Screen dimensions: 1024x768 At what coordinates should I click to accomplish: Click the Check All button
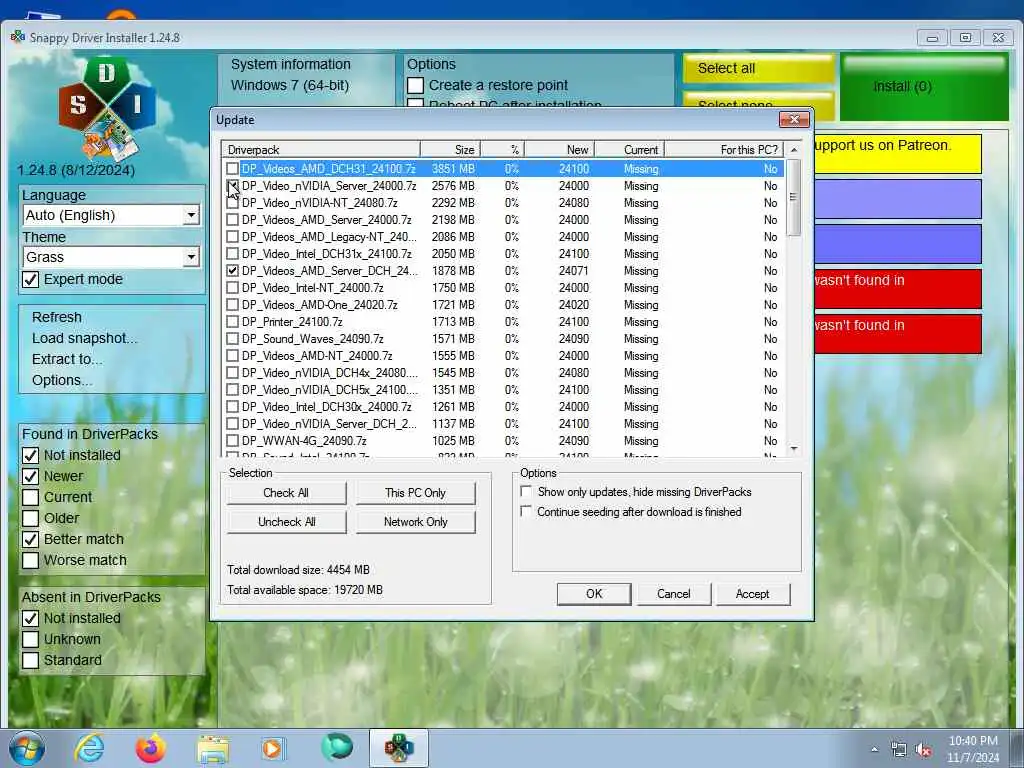coord(286,492)
